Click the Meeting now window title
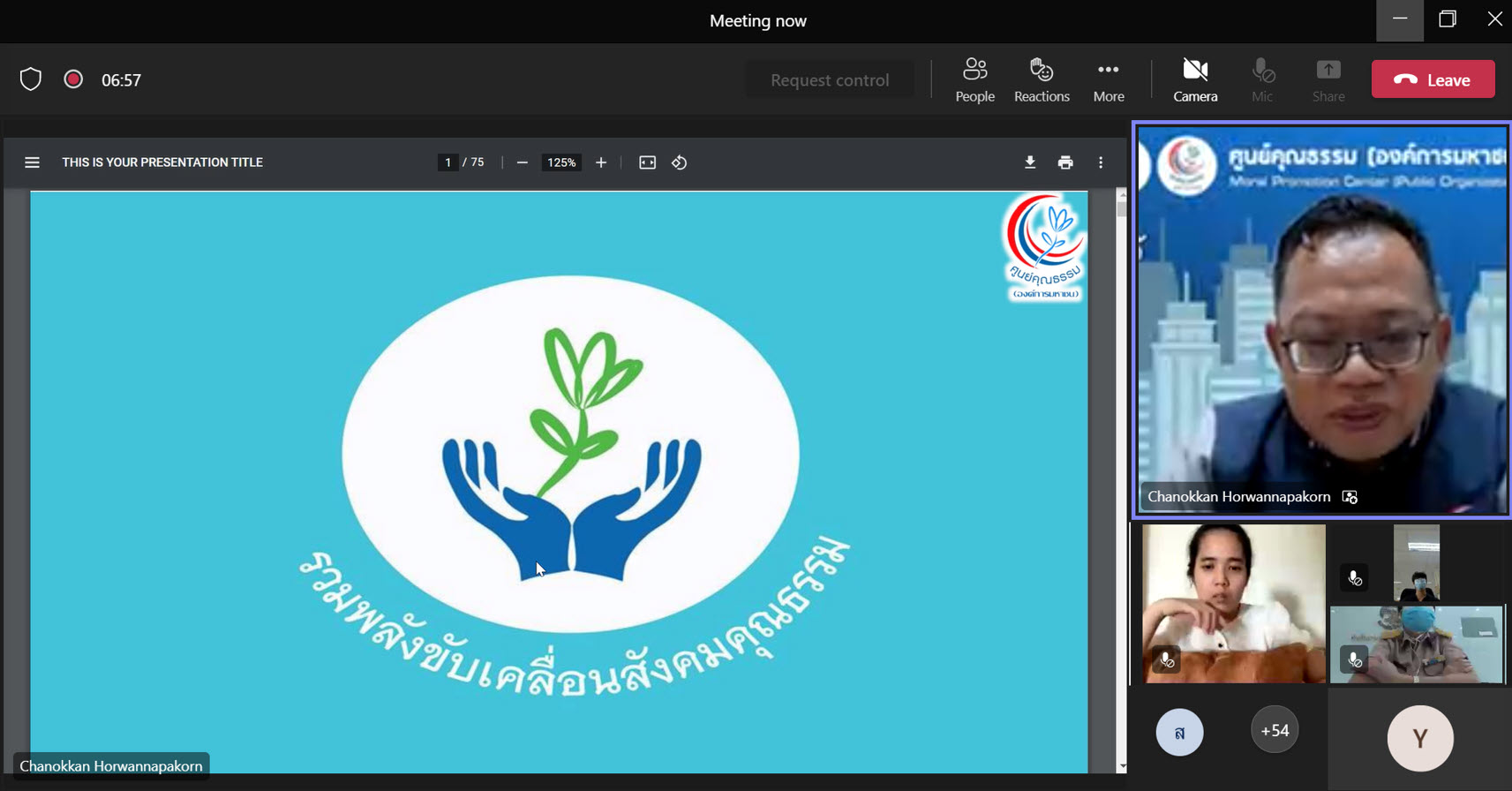 click(758, 20)
